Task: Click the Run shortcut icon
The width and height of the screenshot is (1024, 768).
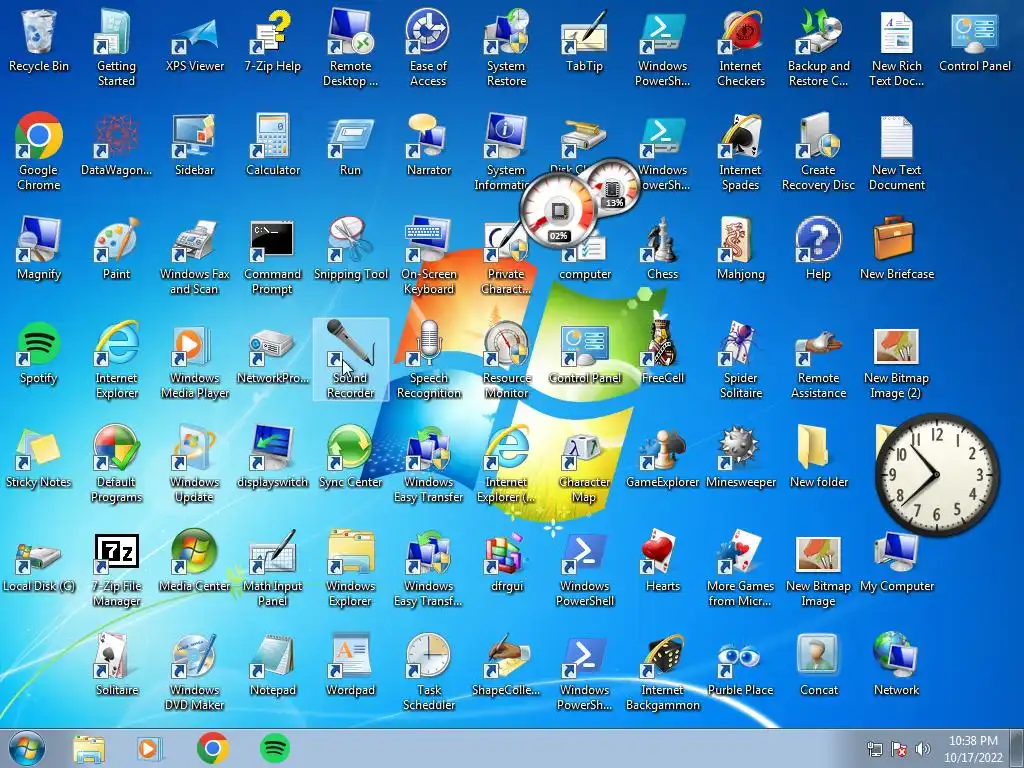Action: pos(350,138)
